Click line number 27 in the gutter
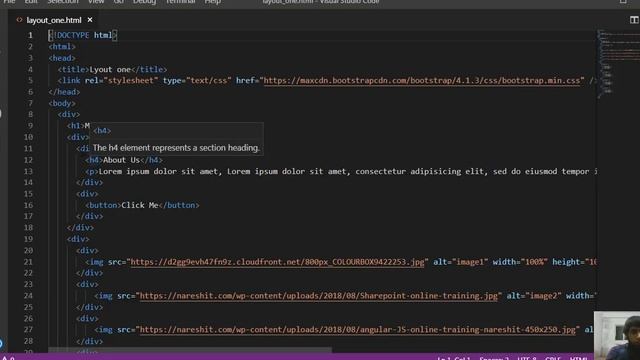The height and width of the screenshot is (360, 640). 28,329
